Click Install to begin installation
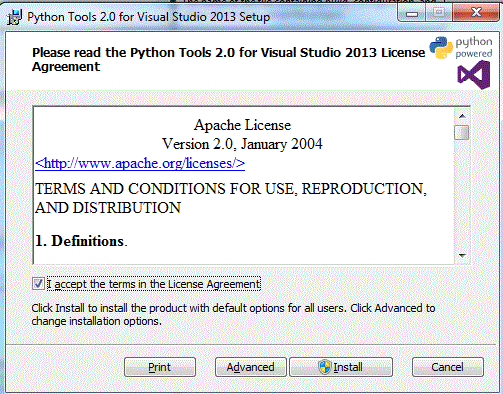 341,367
